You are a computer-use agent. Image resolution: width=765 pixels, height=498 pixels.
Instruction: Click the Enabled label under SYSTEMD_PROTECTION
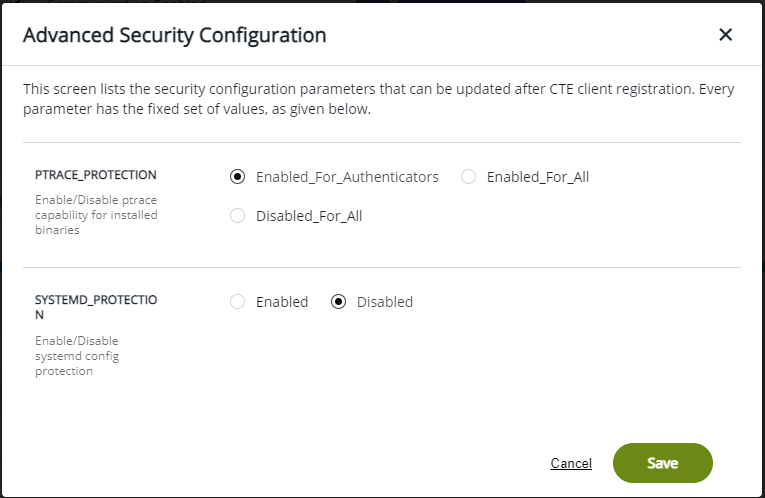[282, 302]
